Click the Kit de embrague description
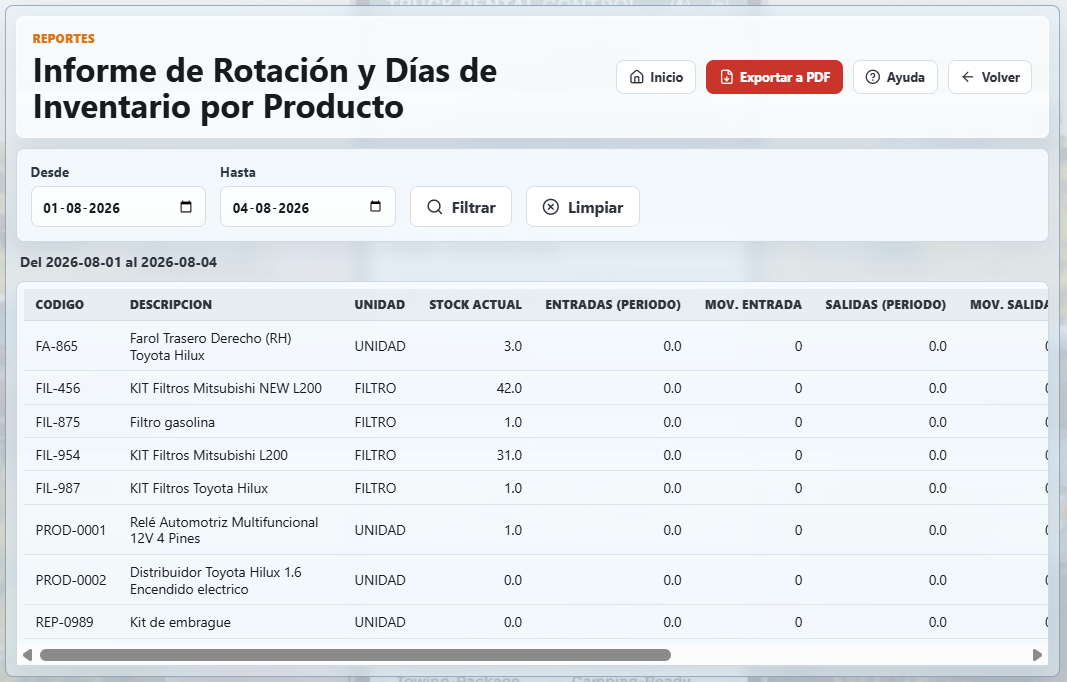Image resolution: width=1067 pixels, height=682 pixels. (180, 622)
